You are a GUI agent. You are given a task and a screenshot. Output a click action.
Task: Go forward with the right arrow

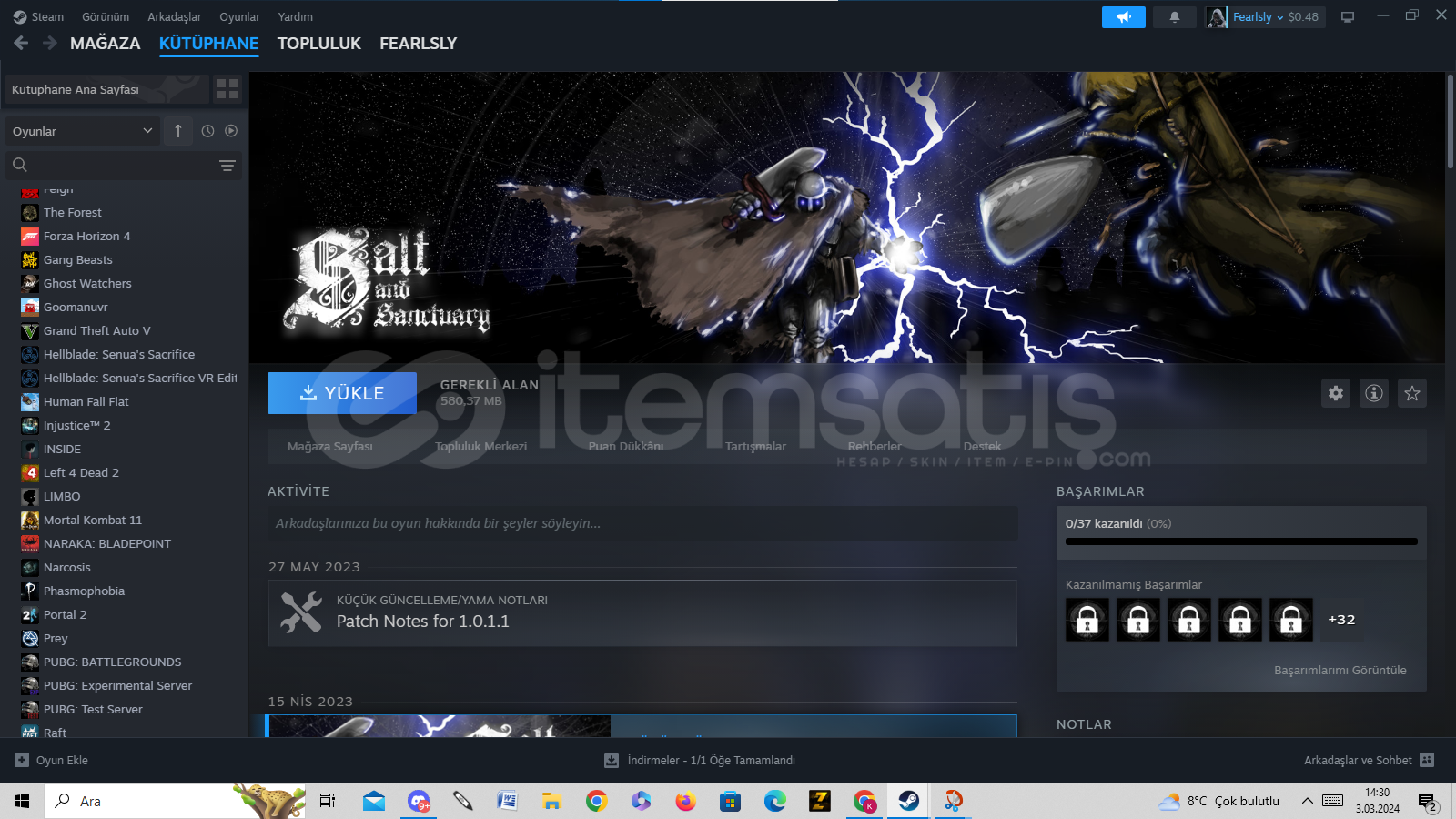coord(50,43)
